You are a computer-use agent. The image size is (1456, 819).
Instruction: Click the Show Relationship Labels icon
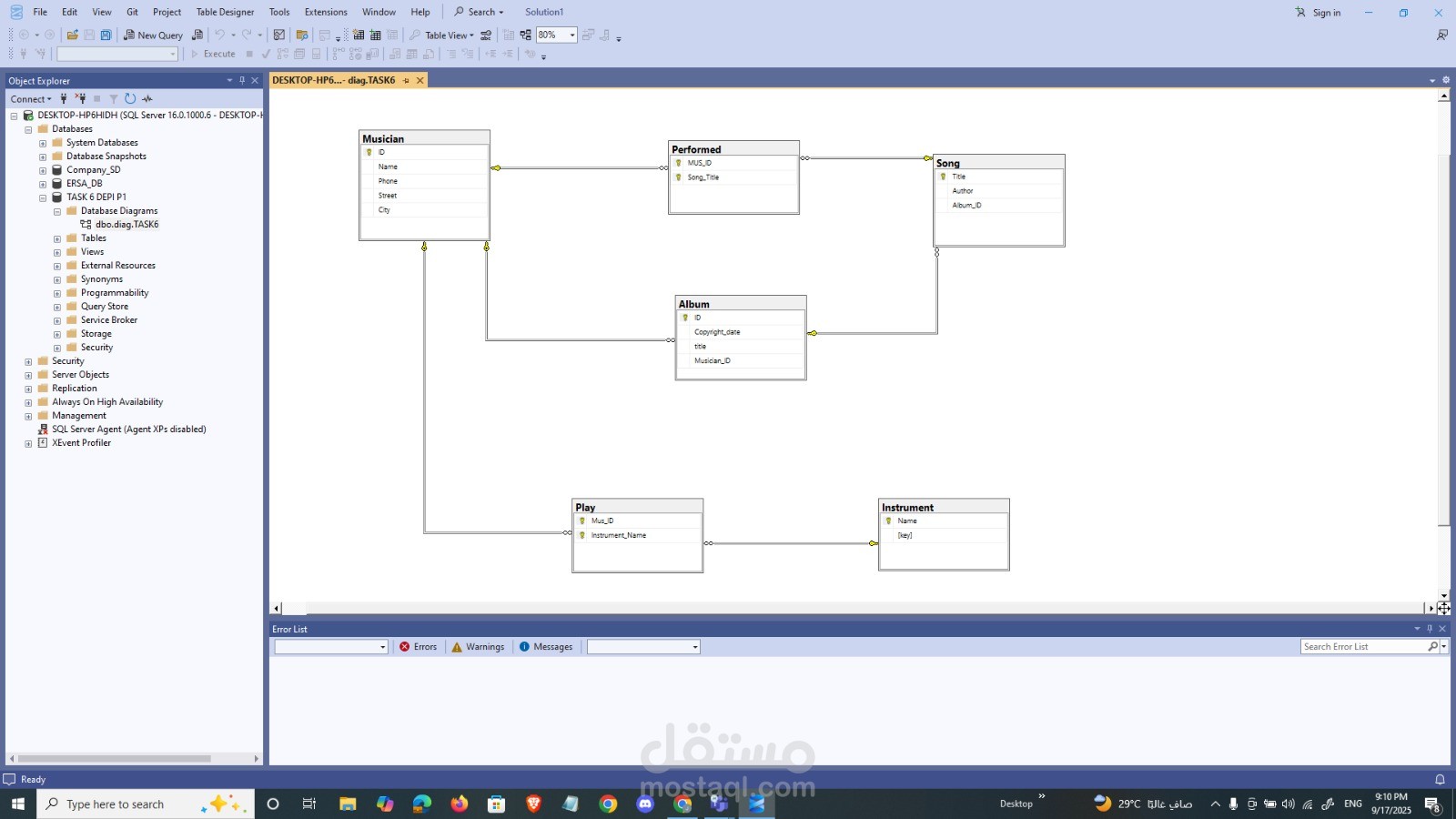click(x=486, y=35)
